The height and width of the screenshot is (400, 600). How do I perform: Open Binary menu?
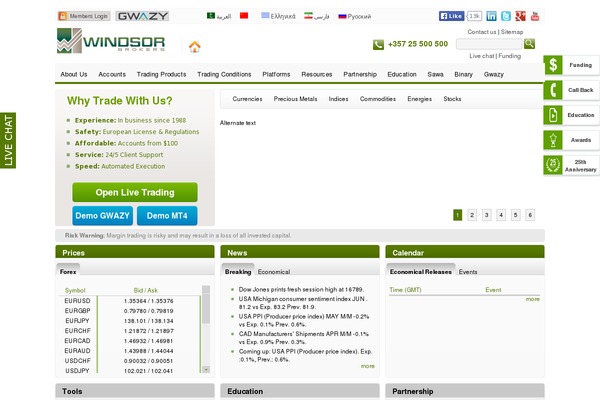(x=463, y=74)
